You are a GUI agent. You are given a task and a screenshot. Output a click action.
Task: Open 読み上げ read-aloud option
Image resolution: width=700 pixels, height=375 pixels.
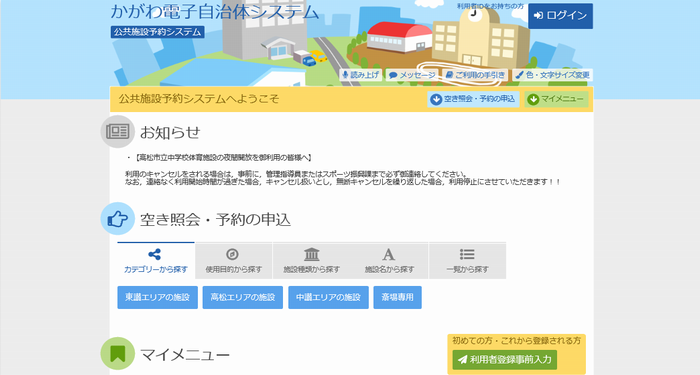[x=360, y=75]
